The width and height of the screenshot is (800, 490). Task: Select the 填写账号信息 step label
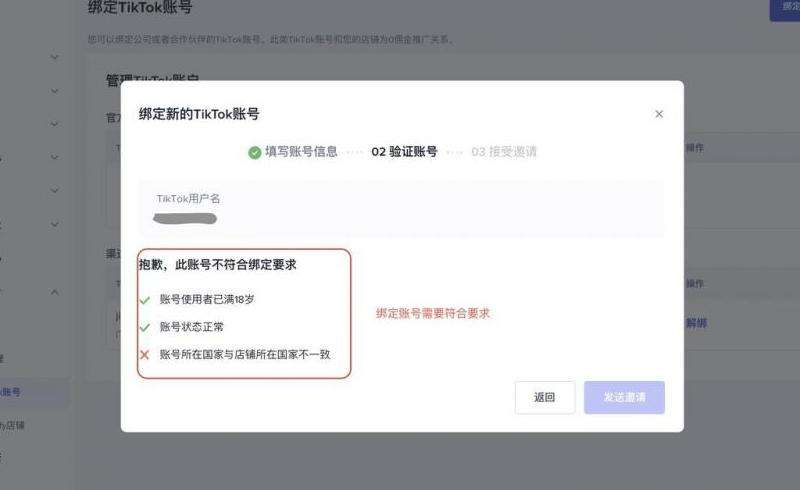pyautogui.click(x=301, y=152)
